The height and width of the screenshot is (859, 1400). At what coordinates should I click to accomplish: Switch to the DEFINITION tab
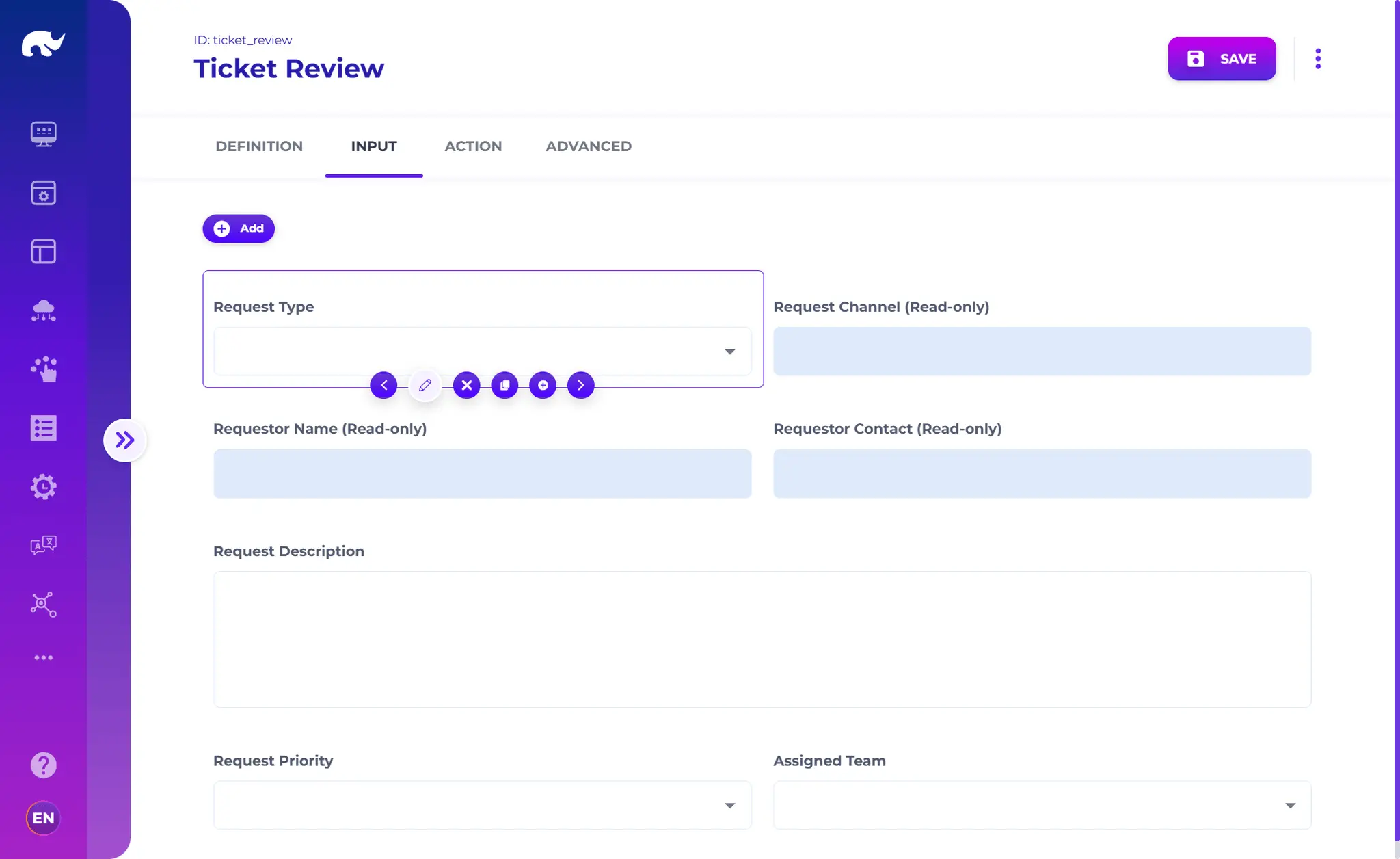pos(259,146)
